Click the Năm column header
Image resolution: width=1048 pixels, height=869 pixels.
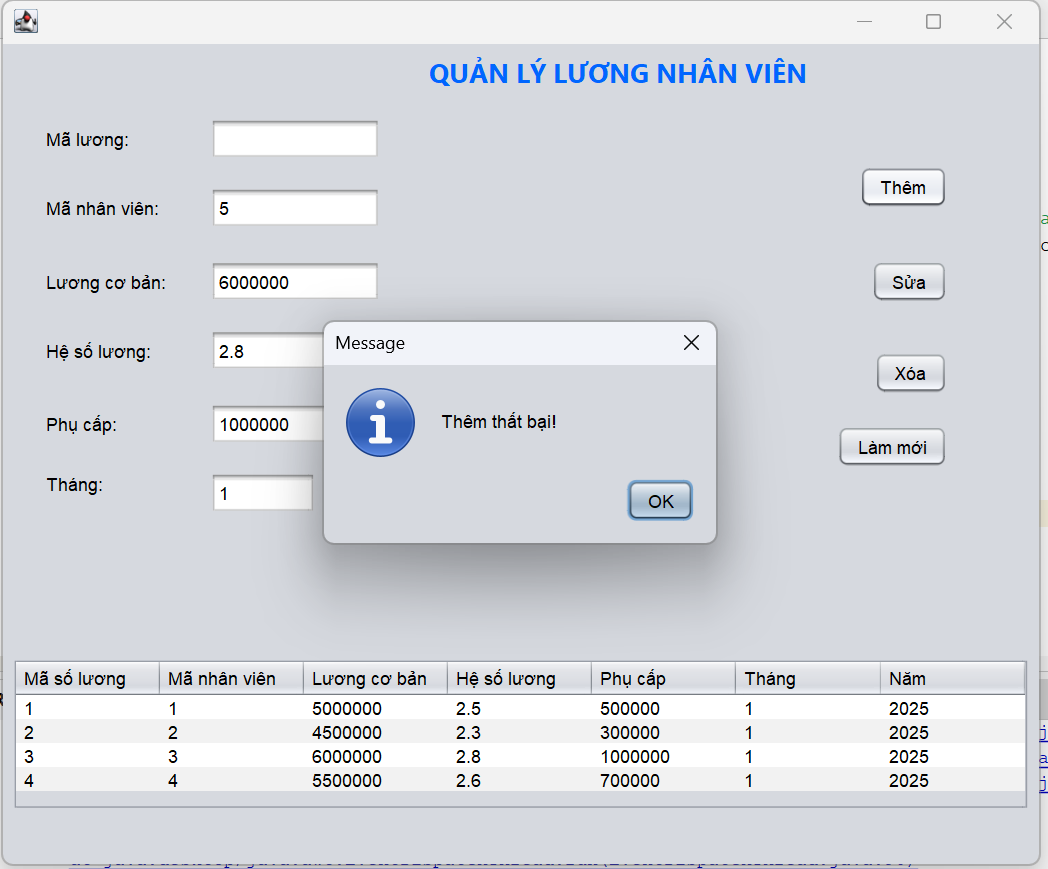point(952,678)
